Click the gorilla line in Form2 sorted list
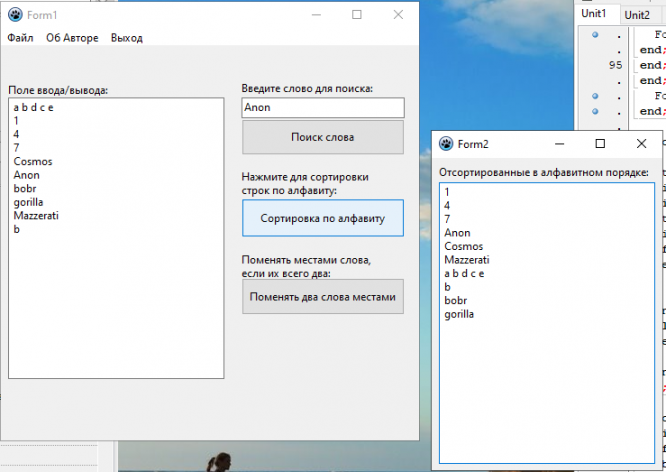The image size is (666, 472). pyautogui.click(x=459, y=314)
